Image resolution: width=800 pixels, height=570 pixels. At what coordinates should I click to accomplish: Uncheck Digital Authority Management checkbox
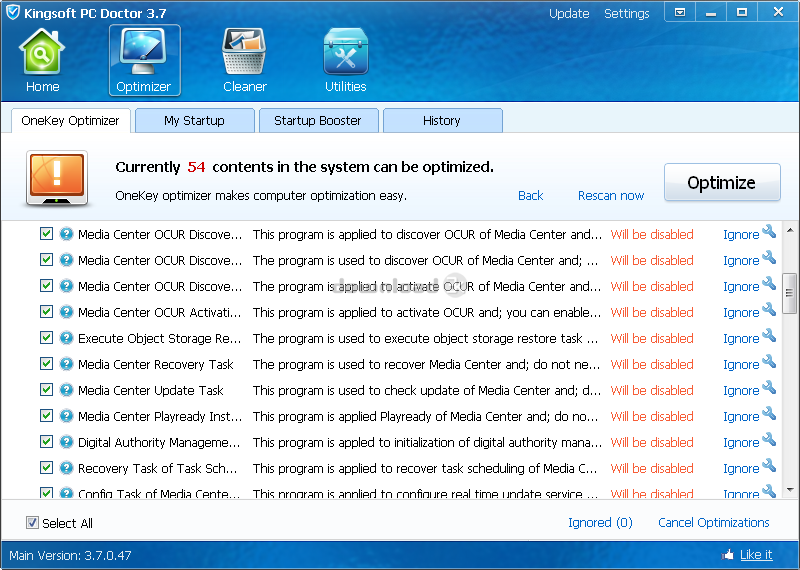click(x=46, y=442)
